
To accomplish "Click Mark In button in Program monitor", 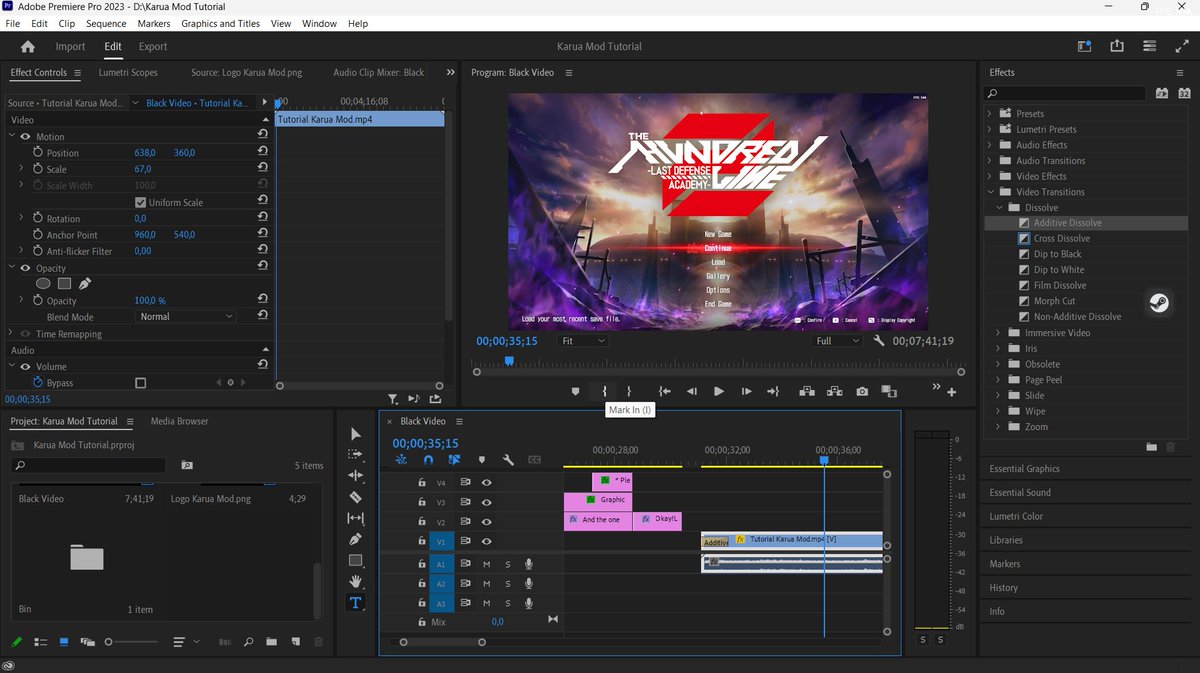I will 604,391.
